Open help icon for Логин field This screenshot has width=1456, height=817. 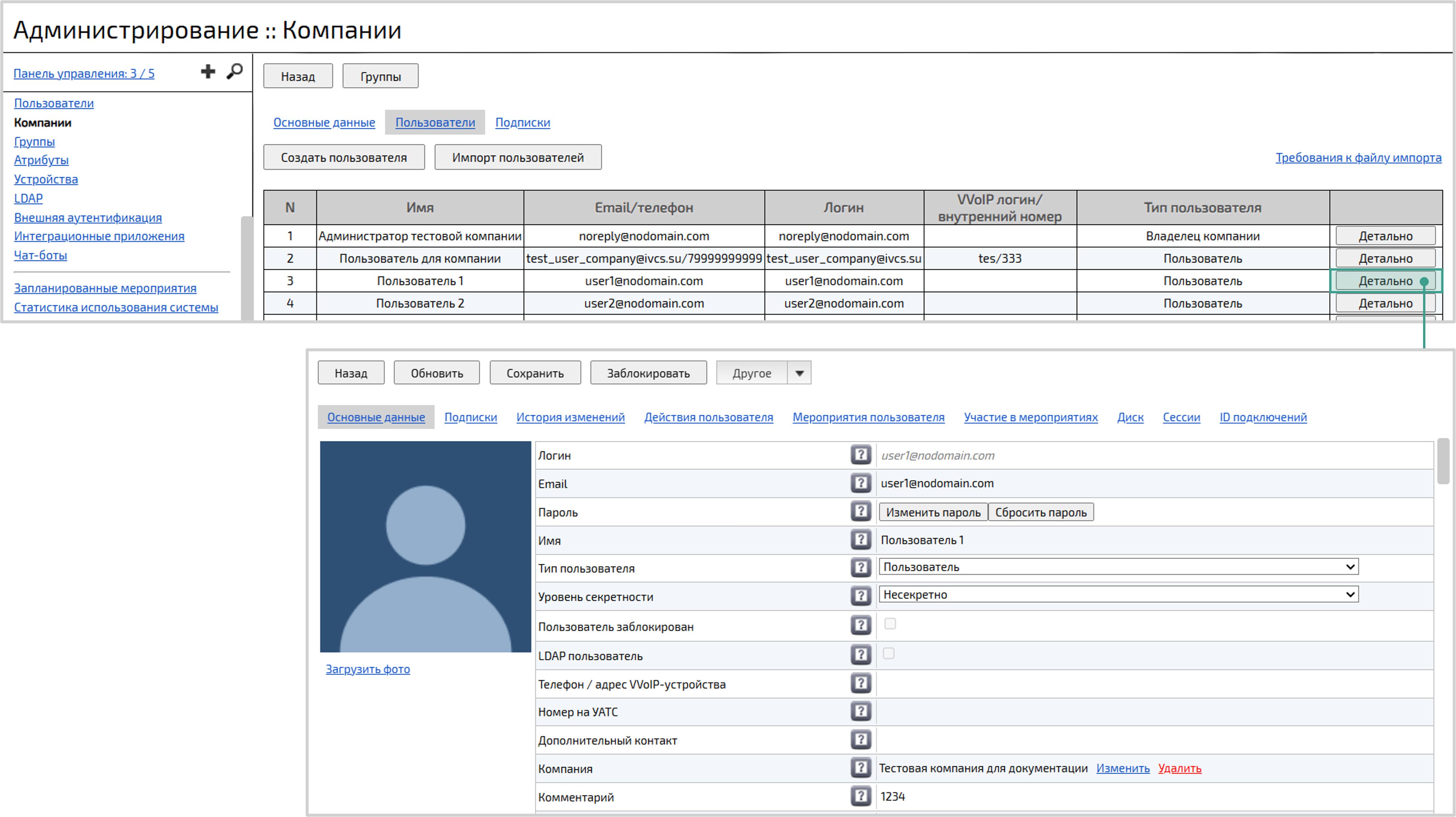tap(860, 454)
